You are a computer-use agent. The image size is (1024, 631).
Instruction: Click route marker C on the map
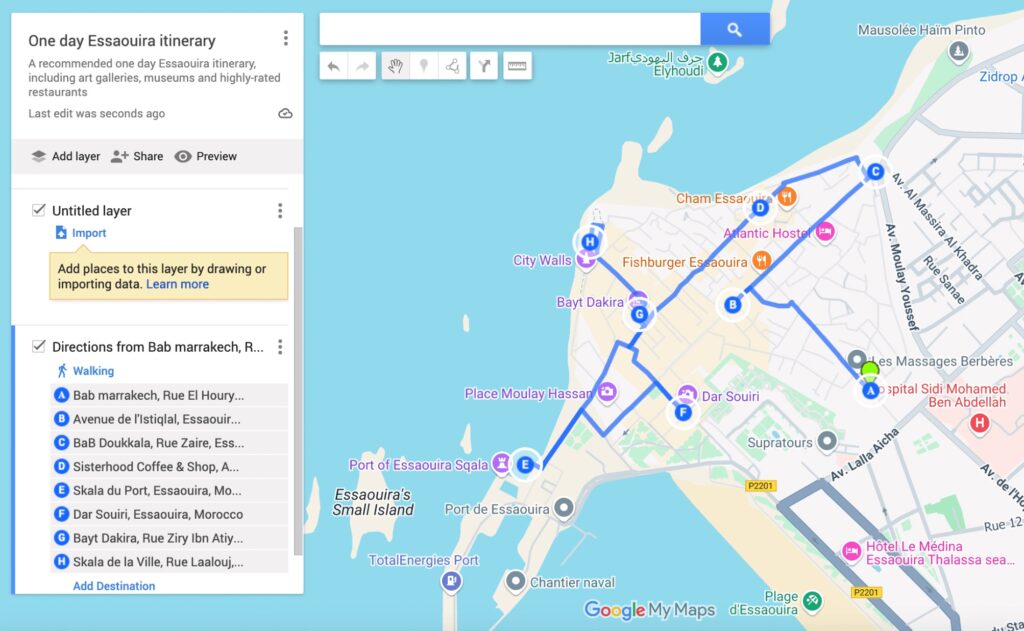click(875, 172)
